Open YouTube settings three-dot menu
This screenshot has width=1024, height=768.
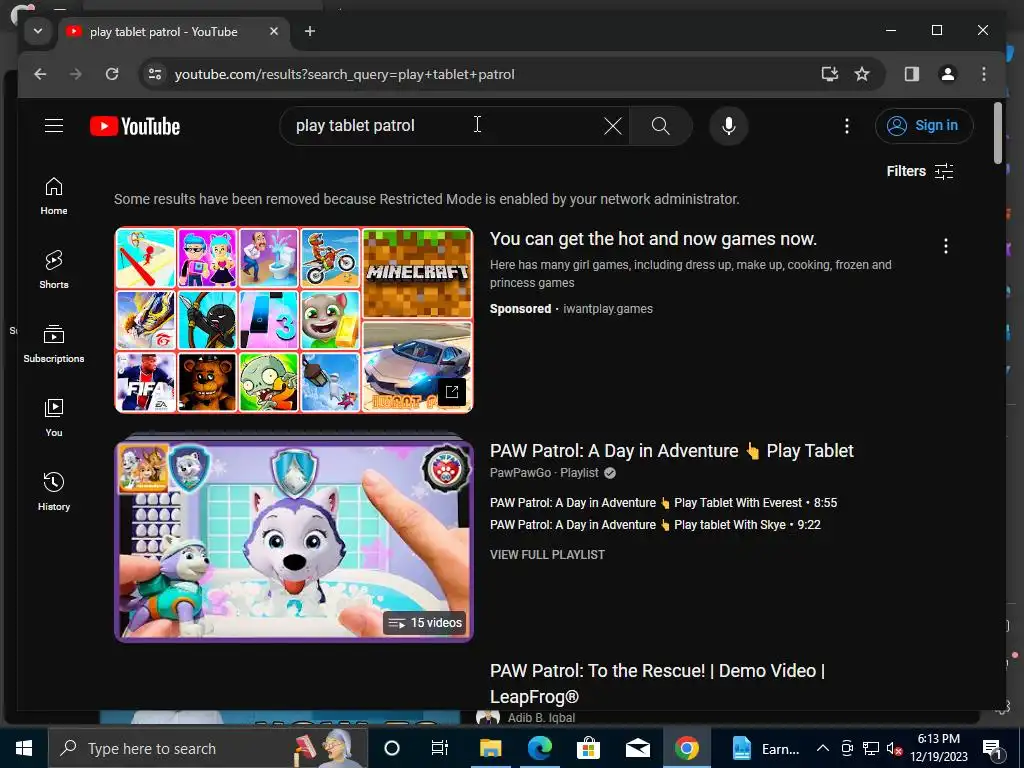(x=847, y=126)
